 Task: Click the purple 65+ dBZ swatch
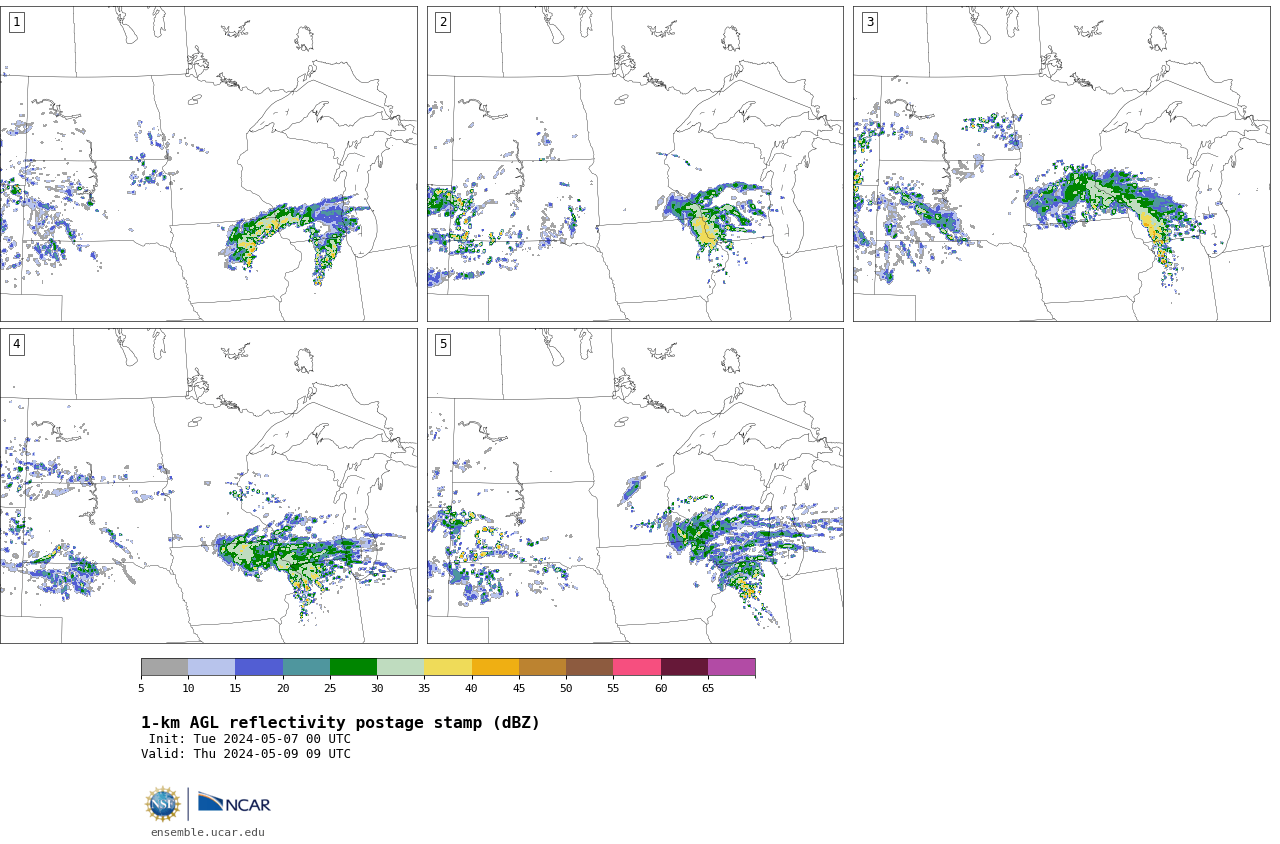[x=731, y=667]
